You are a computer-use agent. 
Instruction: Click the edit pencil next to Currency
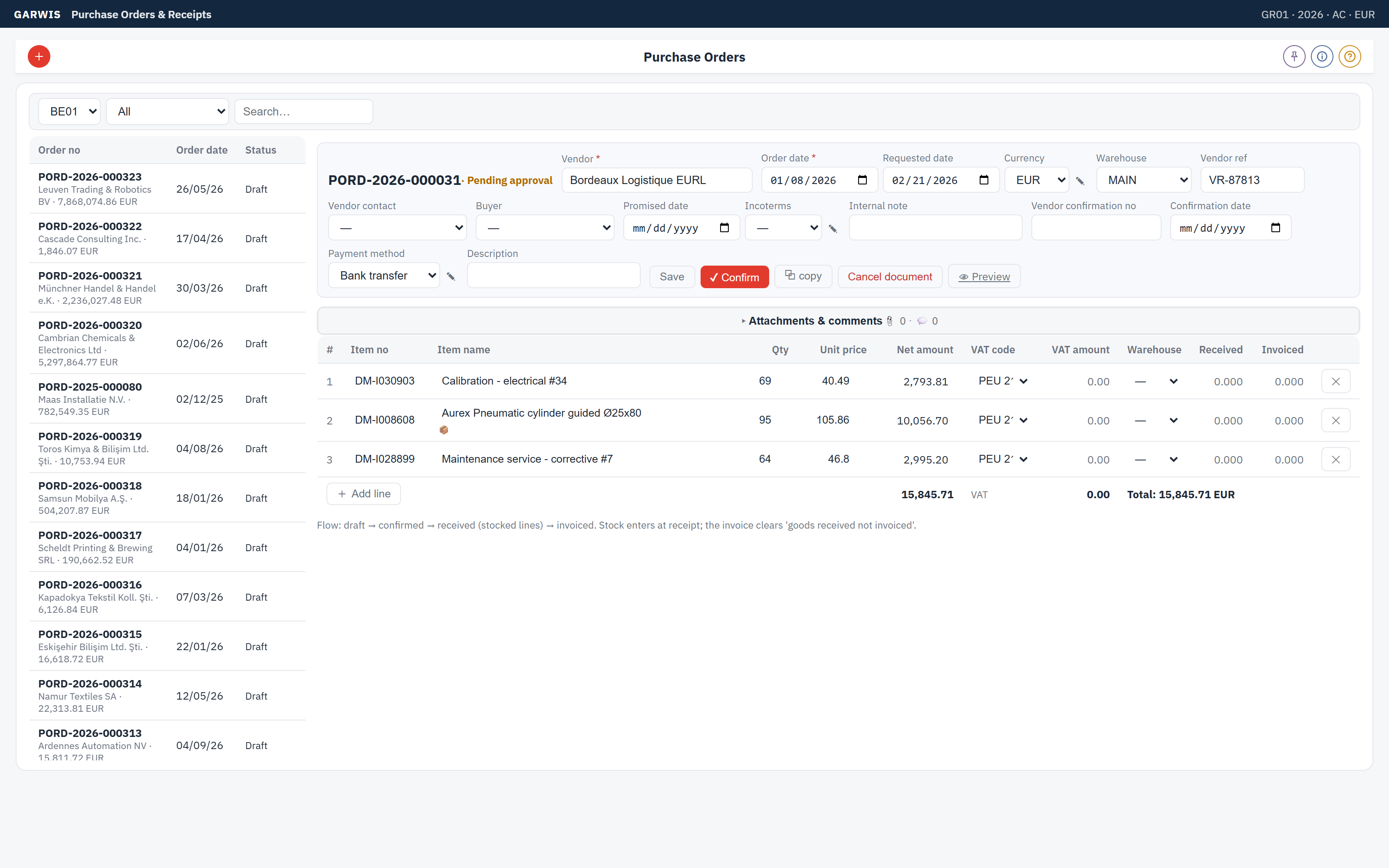tap(1080, 181)
